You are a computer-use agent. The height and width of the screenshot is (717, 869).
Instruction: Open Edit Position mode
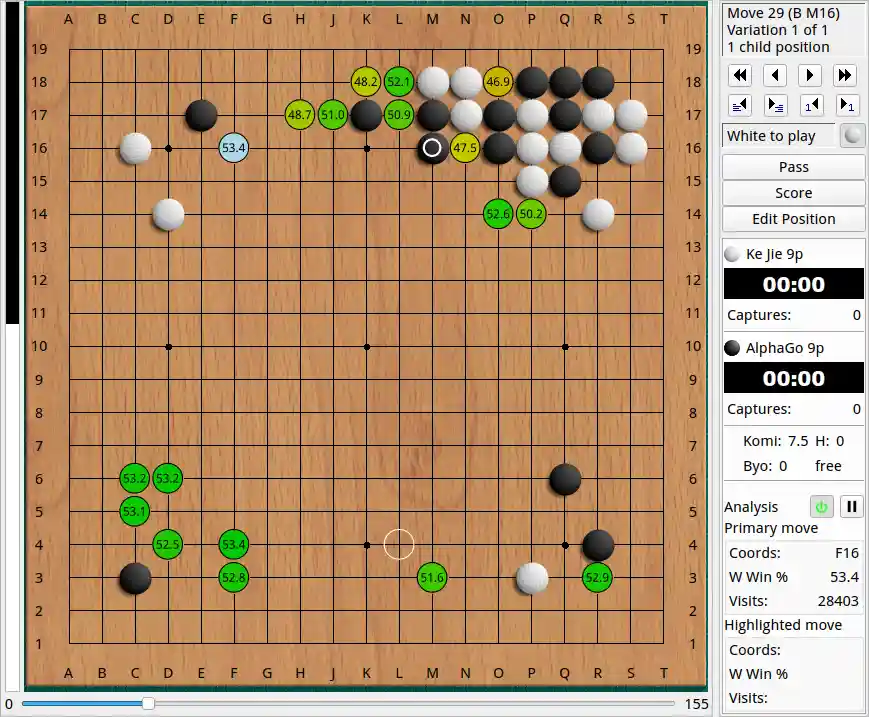(793, 219)
